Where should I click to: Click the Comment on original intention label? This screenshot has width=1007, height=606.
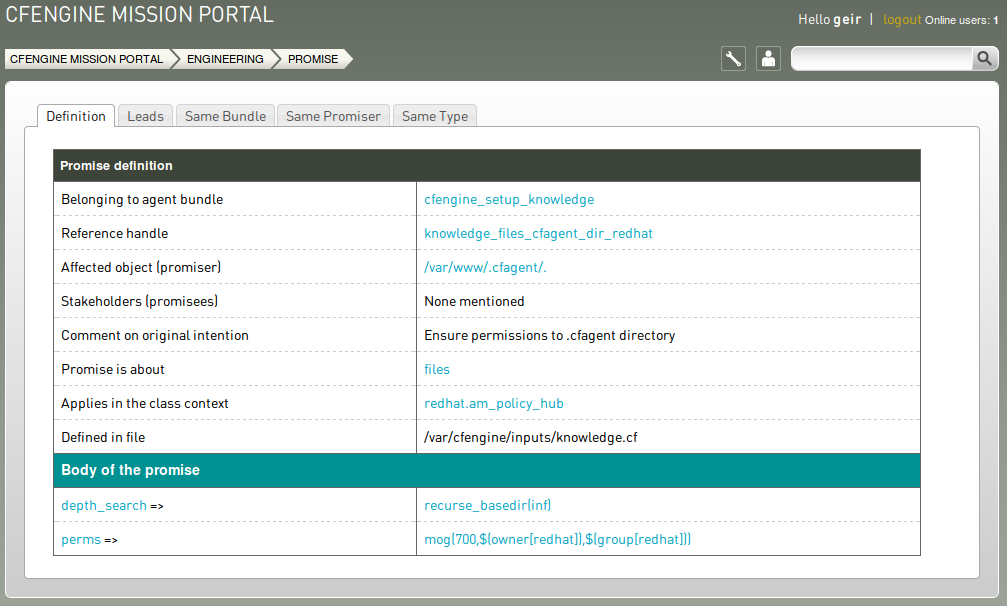click(x=155, y=336)
